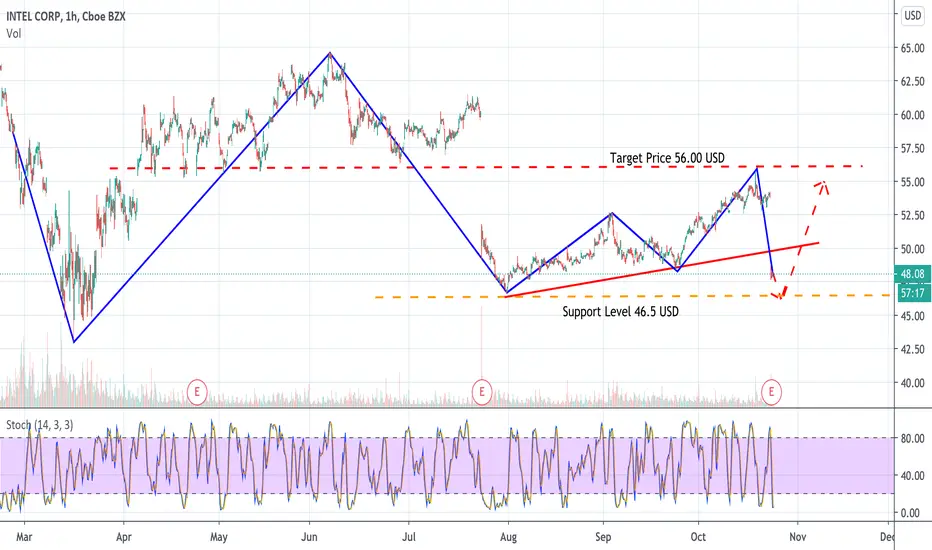Click the April earnings E marker
This screenshot has width=932, height=550.
pyautogui.click(x=197, y=392)
